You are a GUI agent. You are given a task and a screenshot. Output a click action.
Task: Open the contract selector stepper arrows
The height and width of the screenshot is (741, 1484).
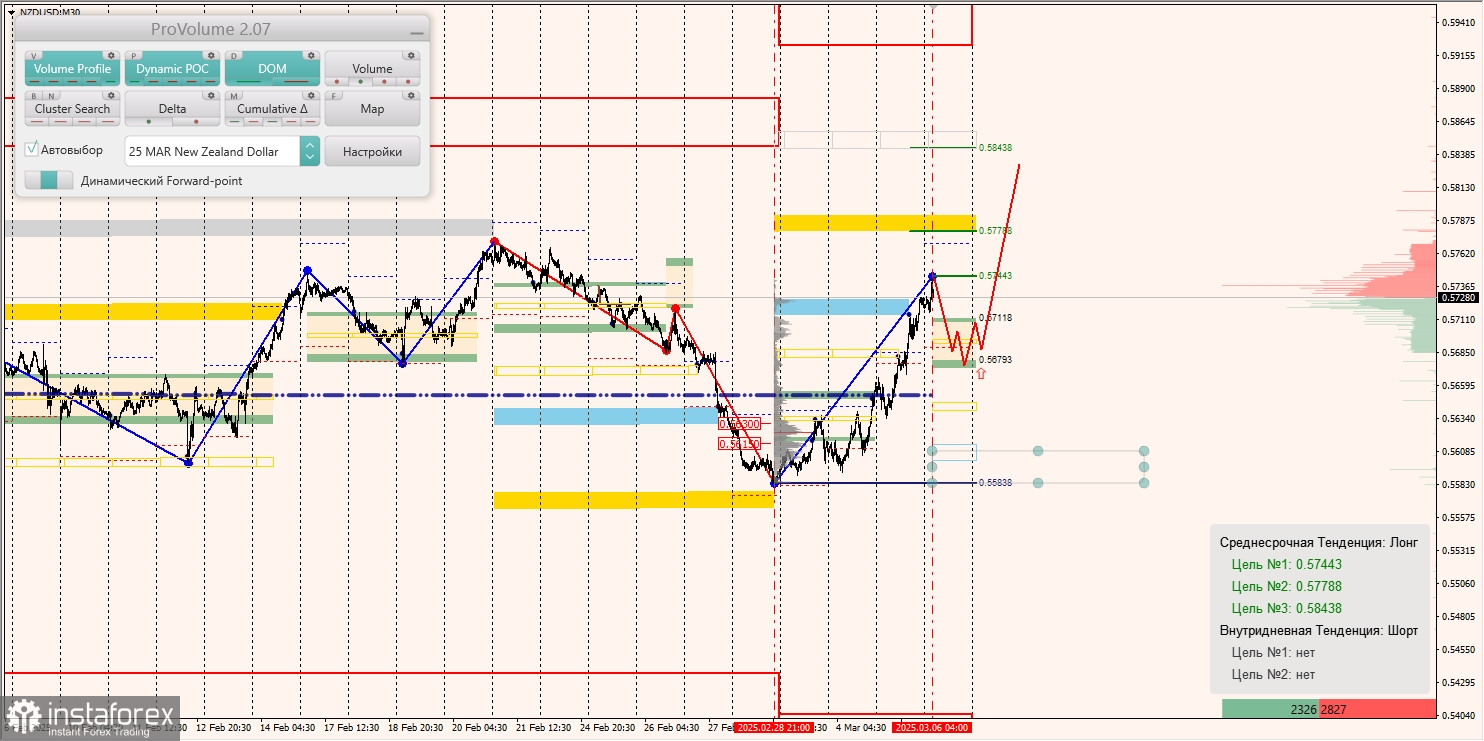310,151
